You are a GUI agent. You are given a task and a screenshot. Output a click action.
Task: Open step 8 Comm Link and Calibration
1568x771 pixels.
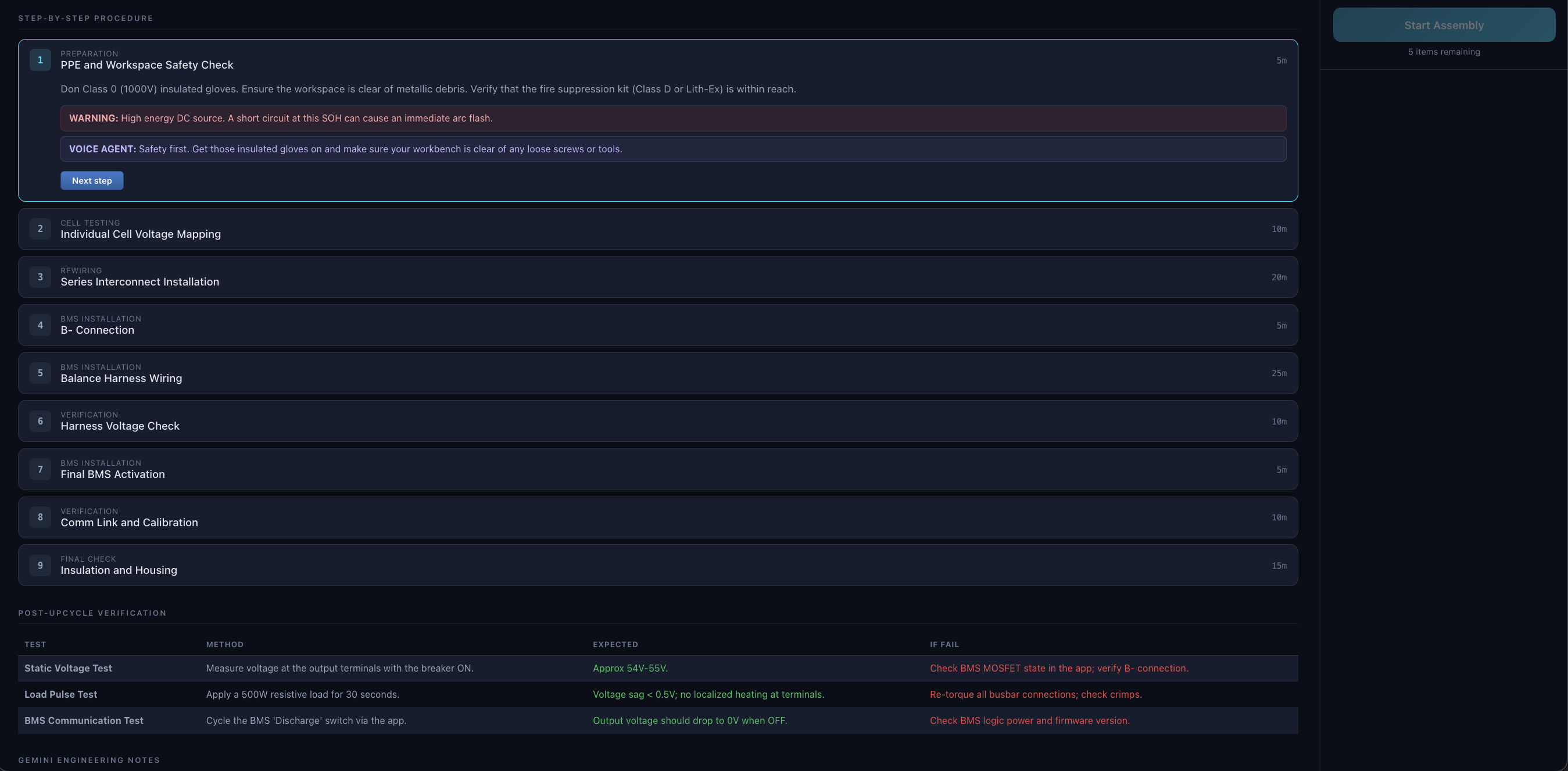pyautogui.click(x=658, y=517)
